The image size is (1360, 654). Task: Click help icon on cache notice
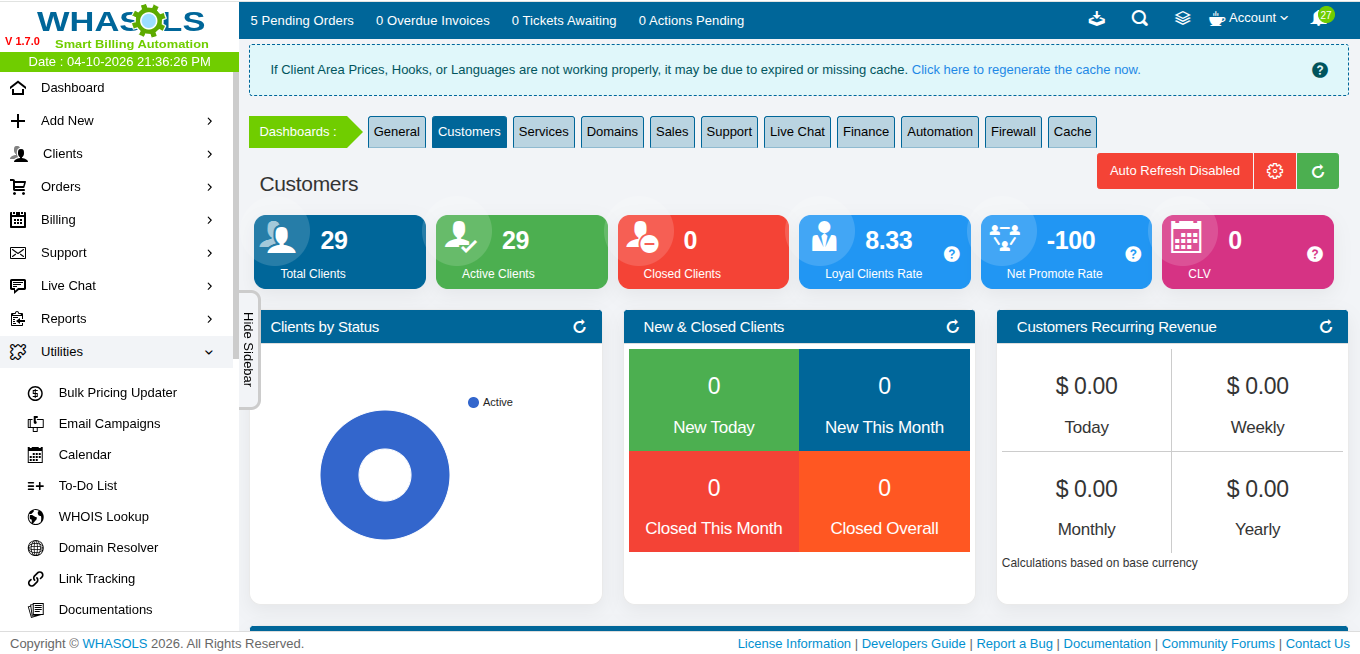pos(1319,70)
